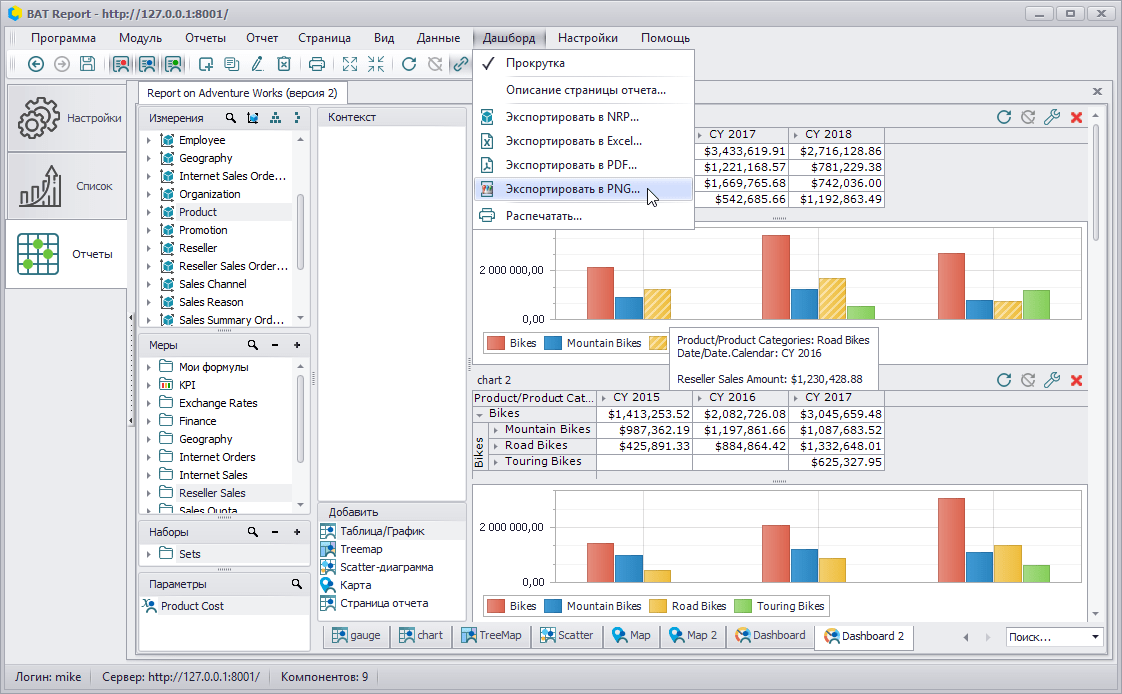Click the magnifier icon in the Параметры header
This screenshot has height=694, width=1122.
297,584
